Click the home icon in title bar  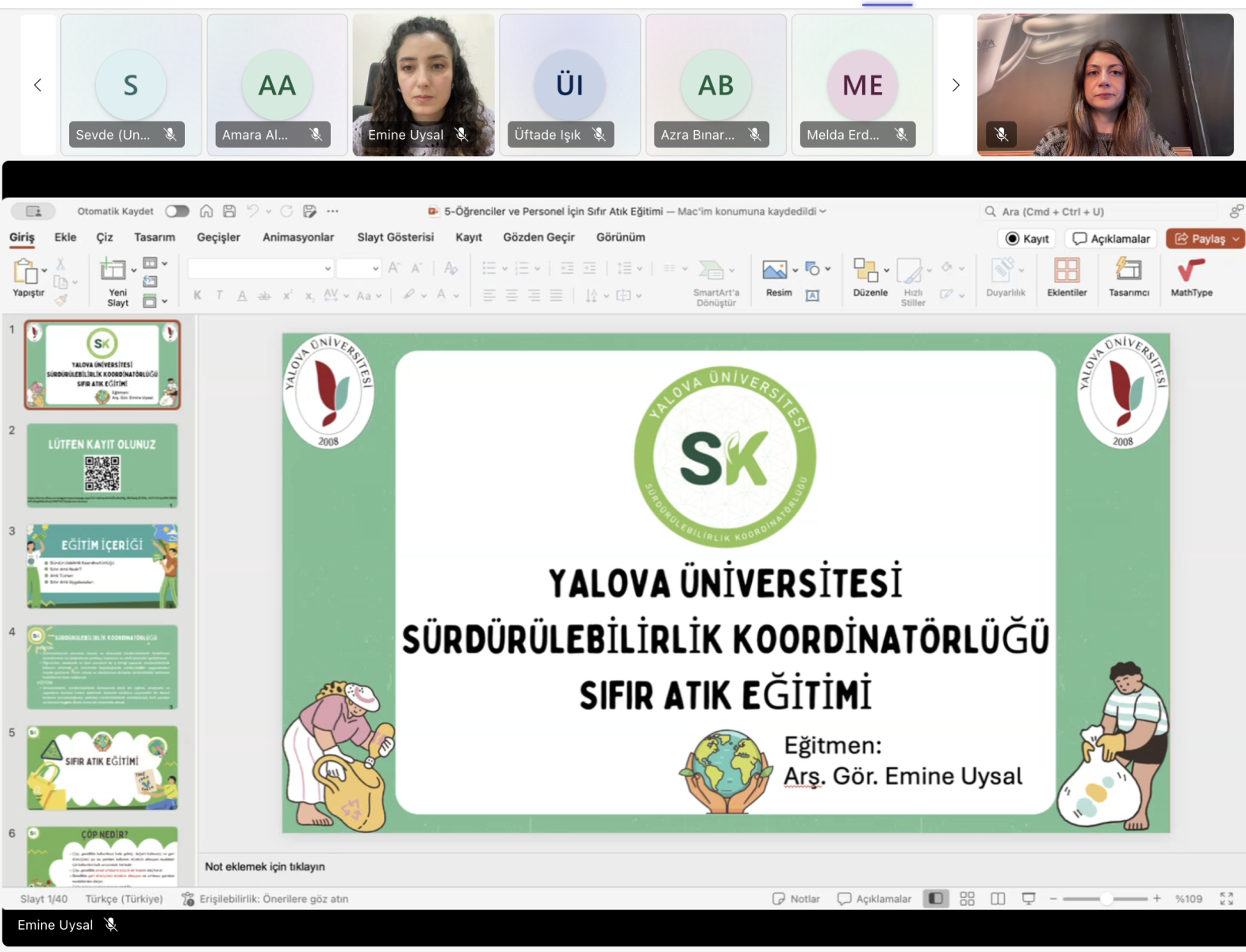click(206, 211)
